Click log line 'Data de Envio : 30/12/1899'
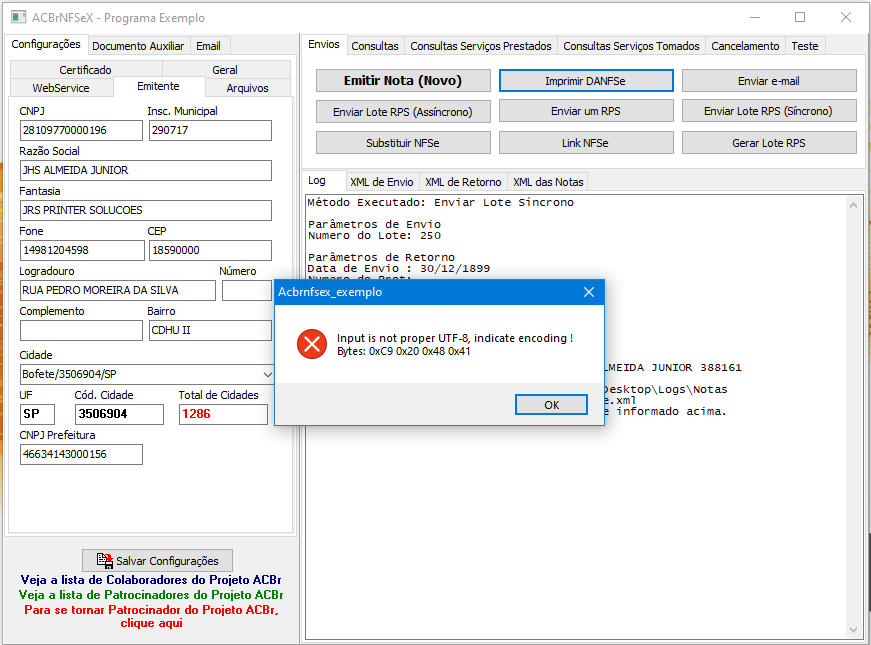This screenshot has width=871, height=645. pyautogui.click(x=399, y=269)
